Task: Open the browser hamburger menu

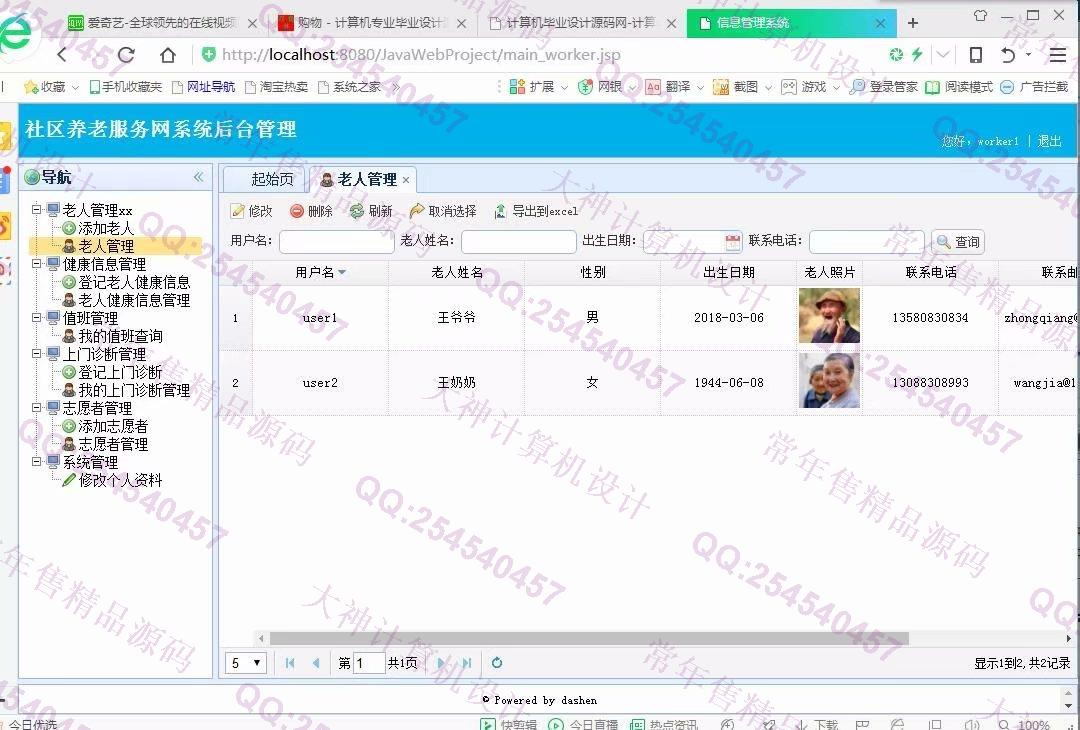Action: click(1057, 55)
